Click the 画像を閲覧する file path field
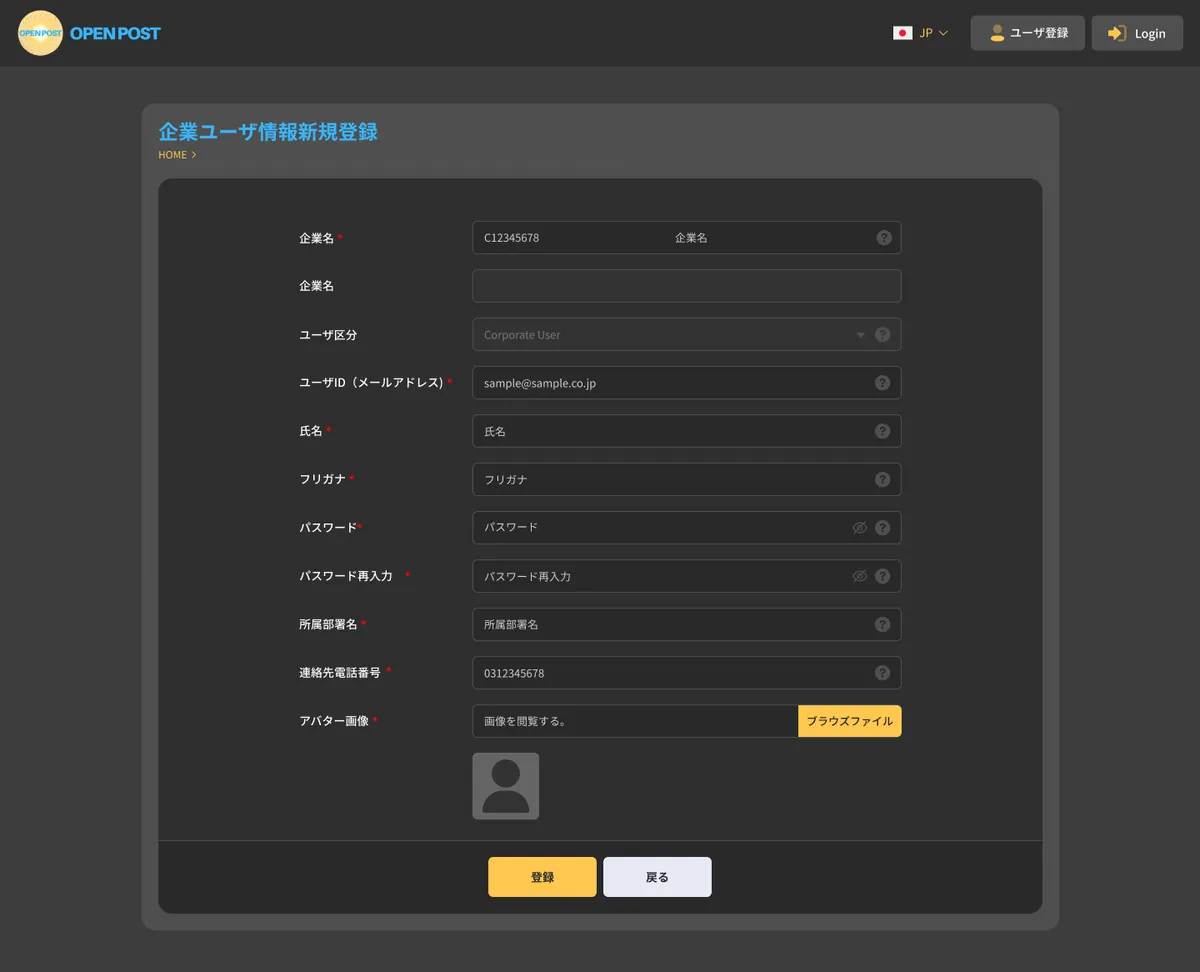This screenshot has width=1200, height=972. point(635,721)
